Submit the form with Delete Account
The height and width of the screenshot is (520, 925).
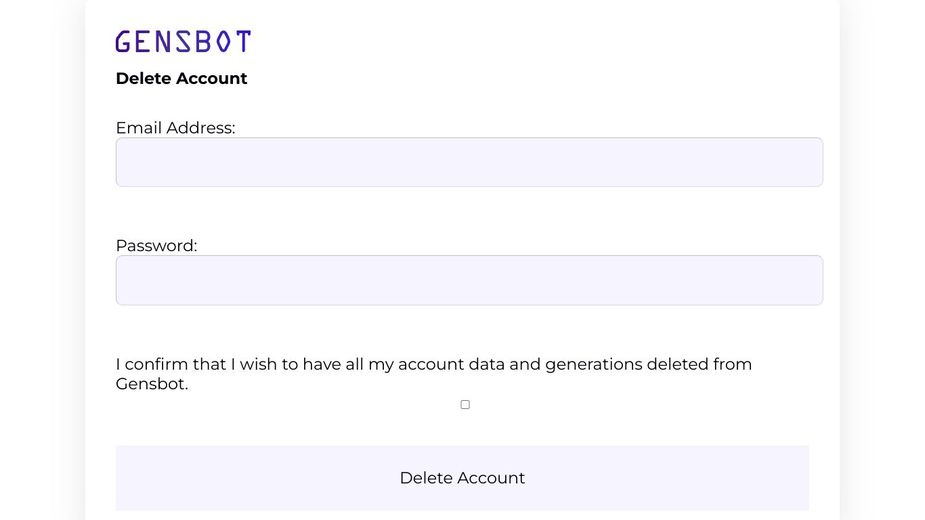click(x=462, y=478)
